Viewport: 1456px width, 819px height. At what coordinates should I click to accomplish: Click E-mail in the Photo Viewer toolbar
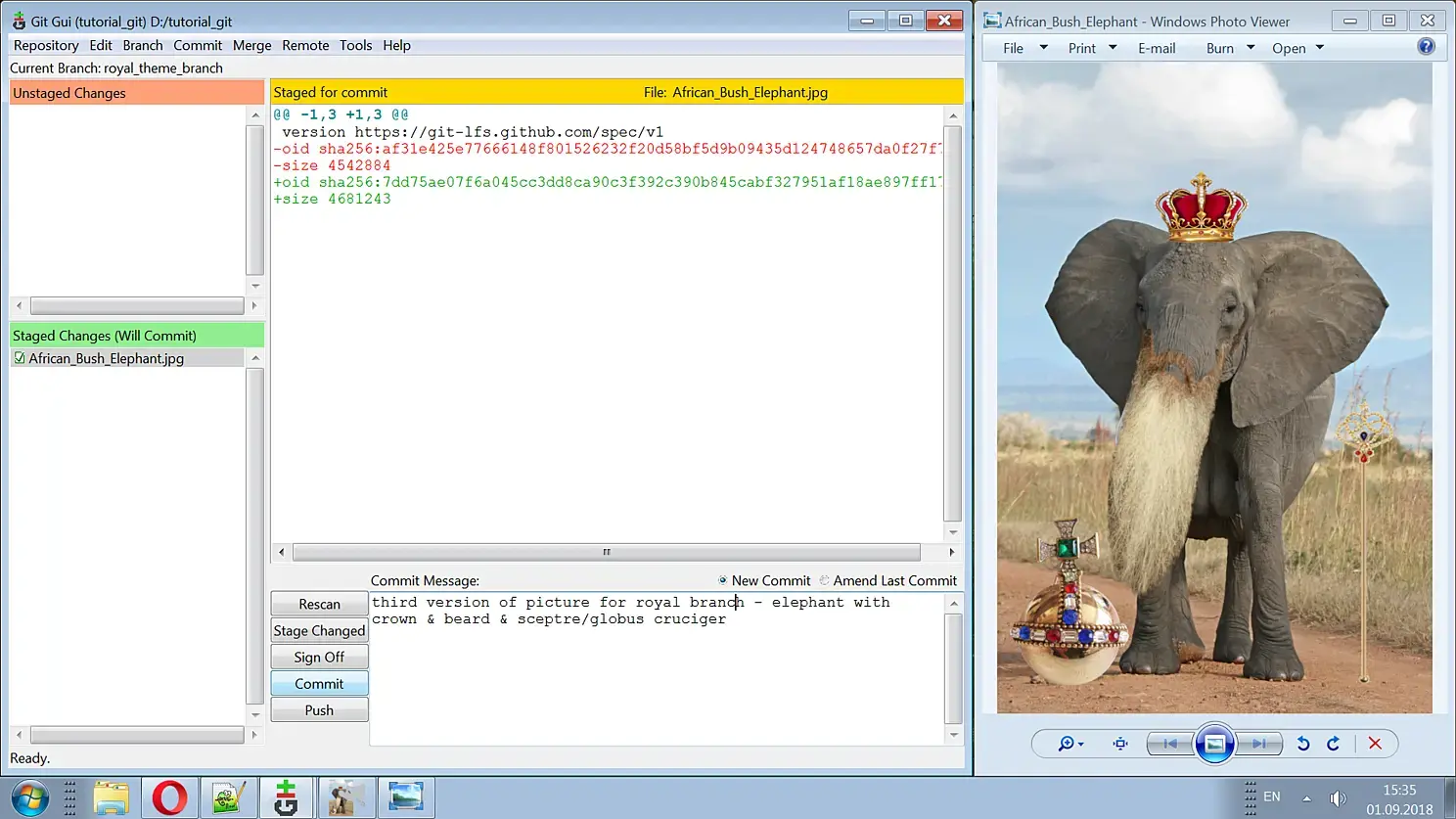pos(1157,48)
